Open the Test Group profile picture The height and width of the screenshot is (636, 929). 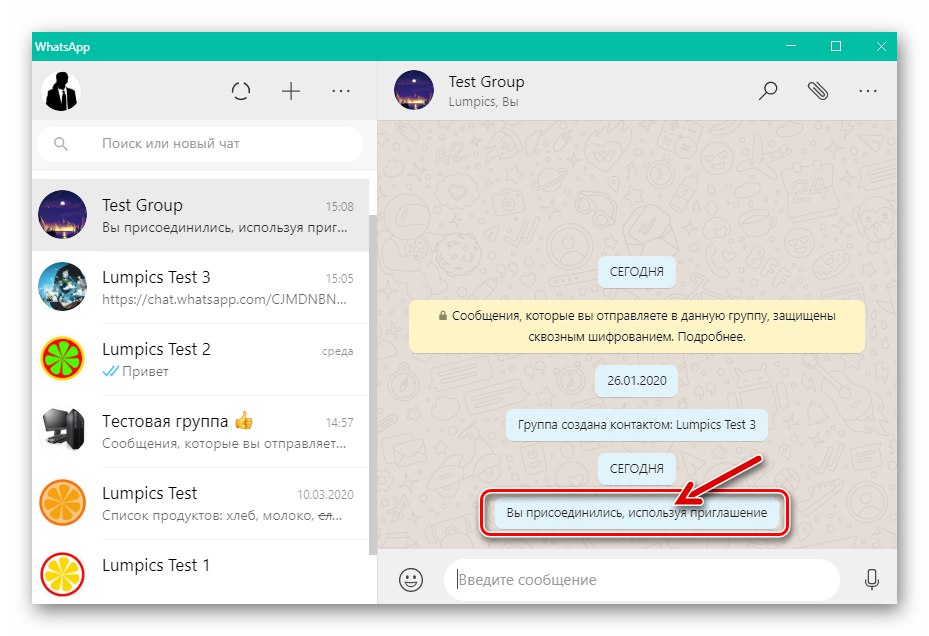click(413, 91)
